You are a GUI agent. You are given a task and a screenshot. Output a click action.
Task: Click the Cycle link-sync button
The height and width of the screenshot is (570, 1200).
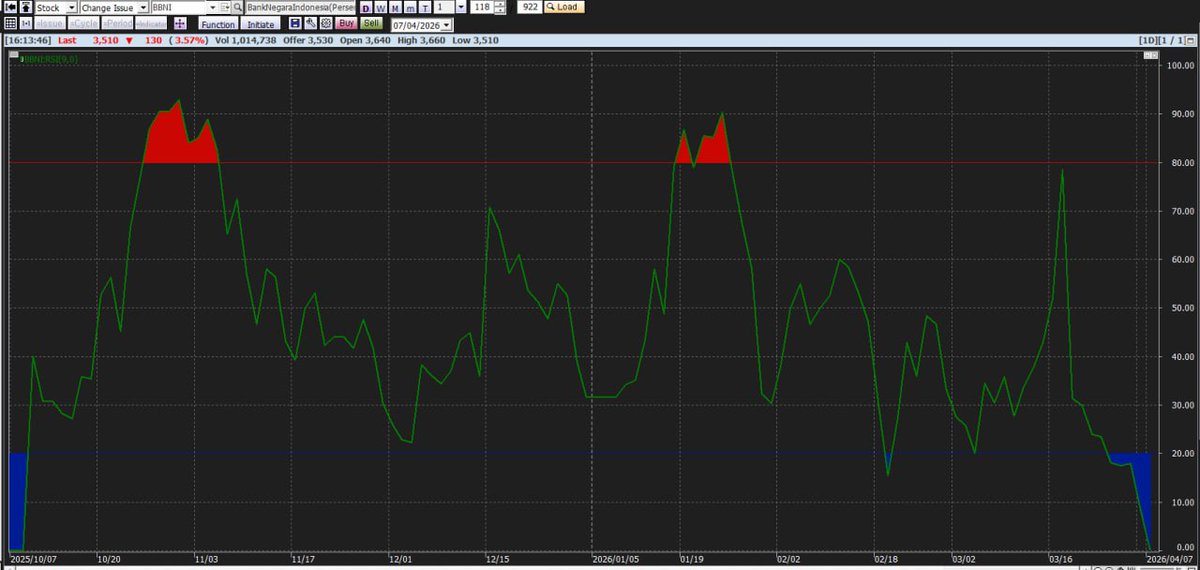tap(83, 24)
